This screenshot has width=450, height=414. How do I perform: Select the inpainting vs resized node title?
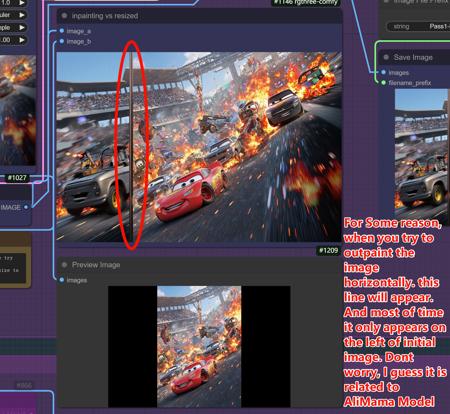pyautogui.click(x=105, y=16)
